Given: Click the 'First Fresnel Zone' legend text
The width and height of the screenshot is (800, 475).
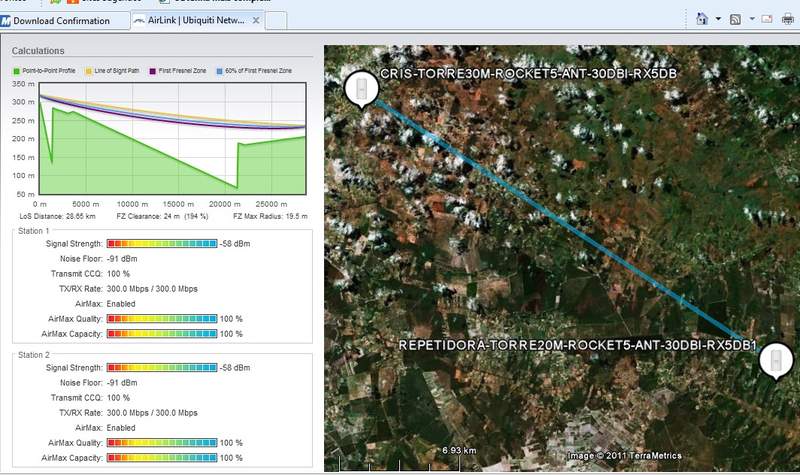Looking at the screenshot, I should click(182, 71).
